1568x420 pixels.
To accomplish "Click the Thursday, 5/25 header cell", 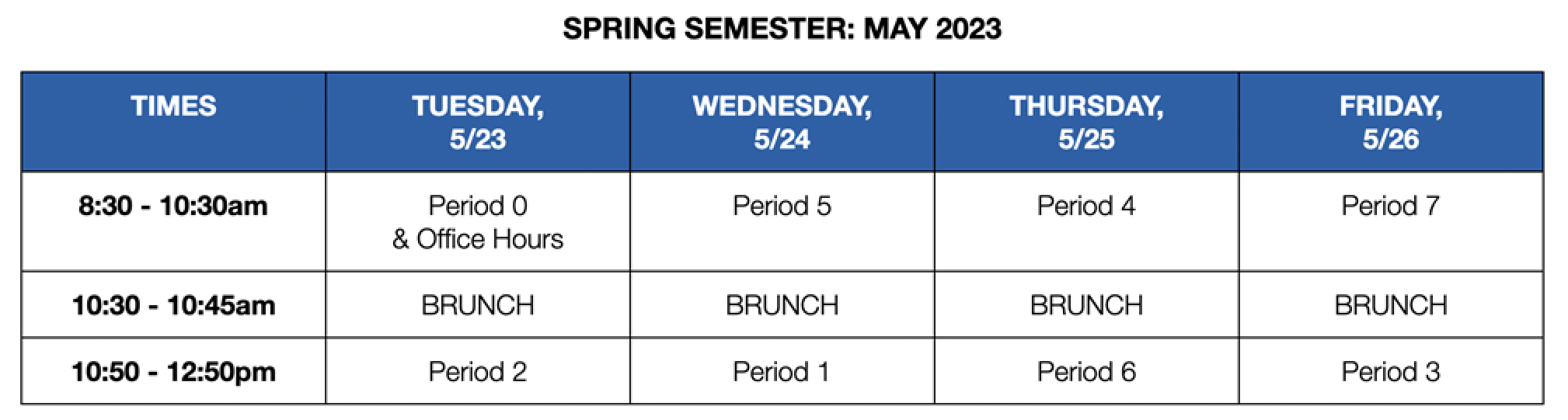I will pos(1086,122).
